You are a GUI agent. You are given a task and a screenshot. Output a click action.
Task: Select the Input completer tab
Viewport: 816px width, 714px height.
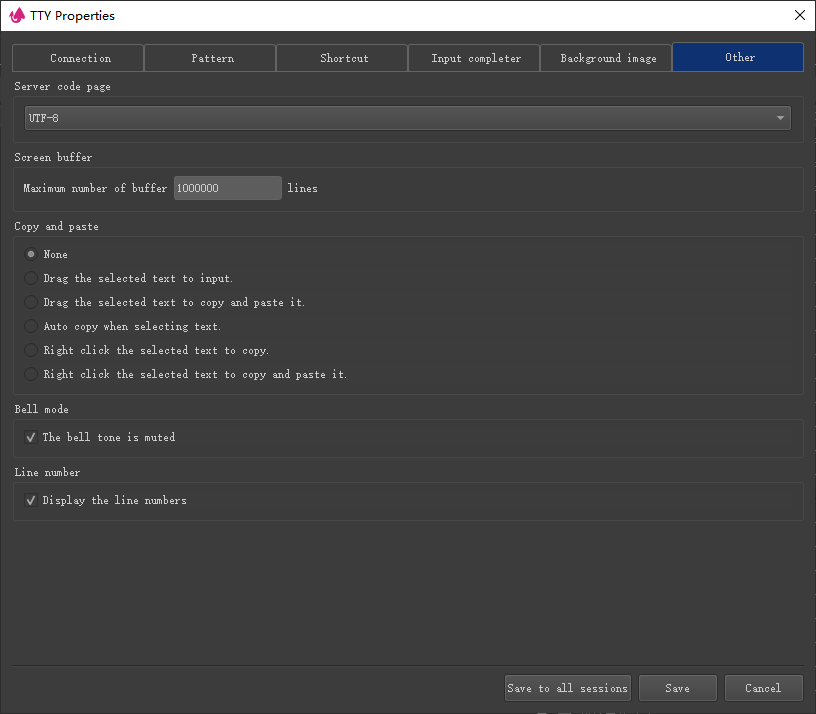point(474,58)
